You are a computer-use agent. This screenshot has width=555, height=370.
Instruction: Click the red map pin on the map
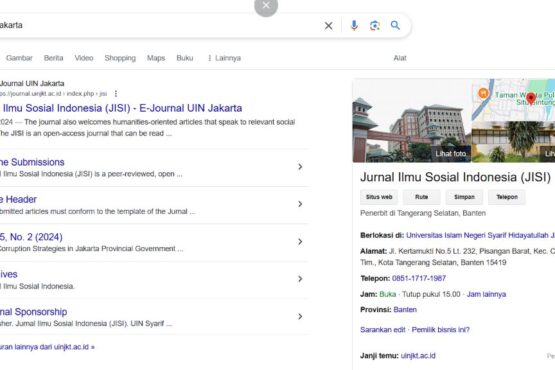[531, 98]
